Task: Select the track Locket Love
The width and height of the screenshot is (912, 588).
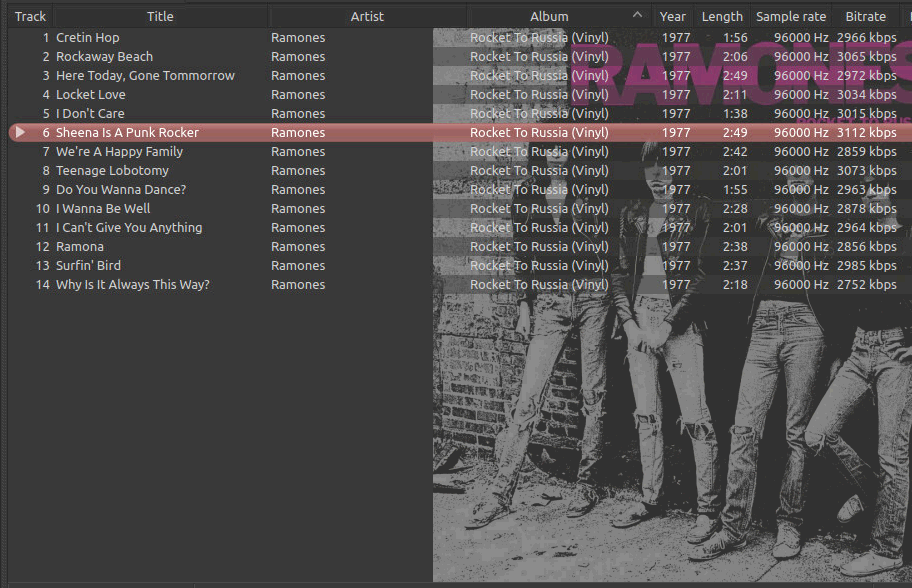Action: [x=91, y=95]
